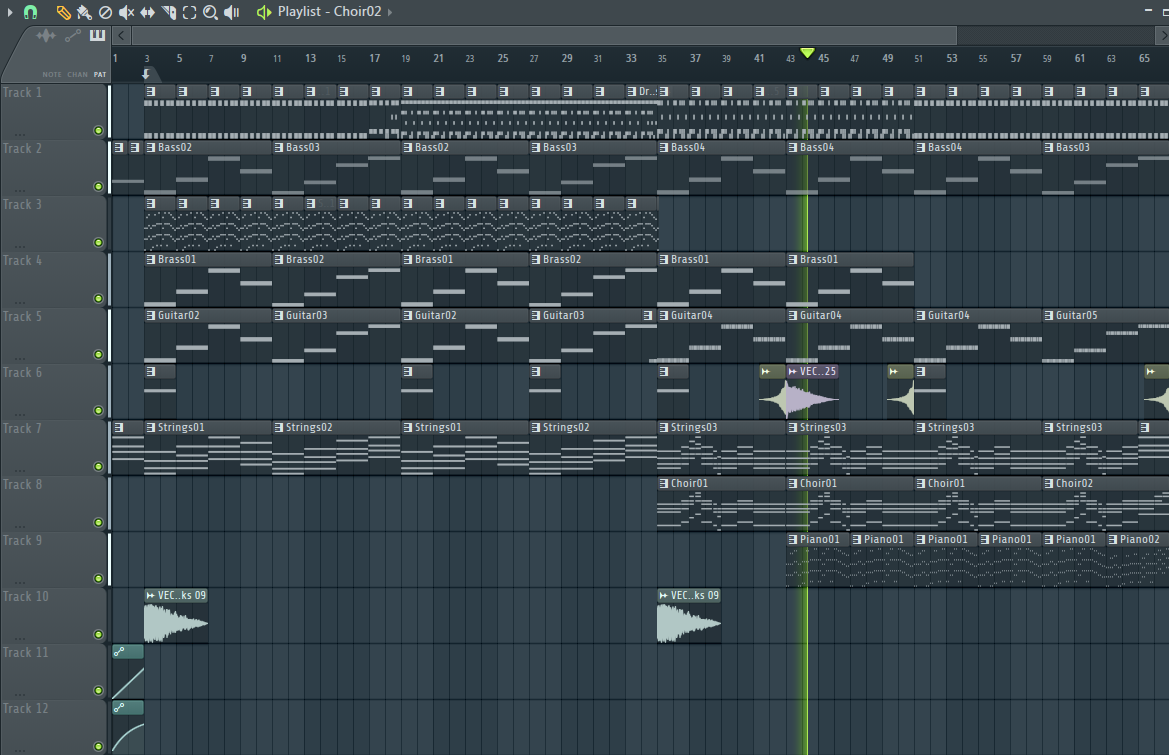1169x755 pixels.
Task: Show patterns with the piano keys icon
Action: click(97, 35)
